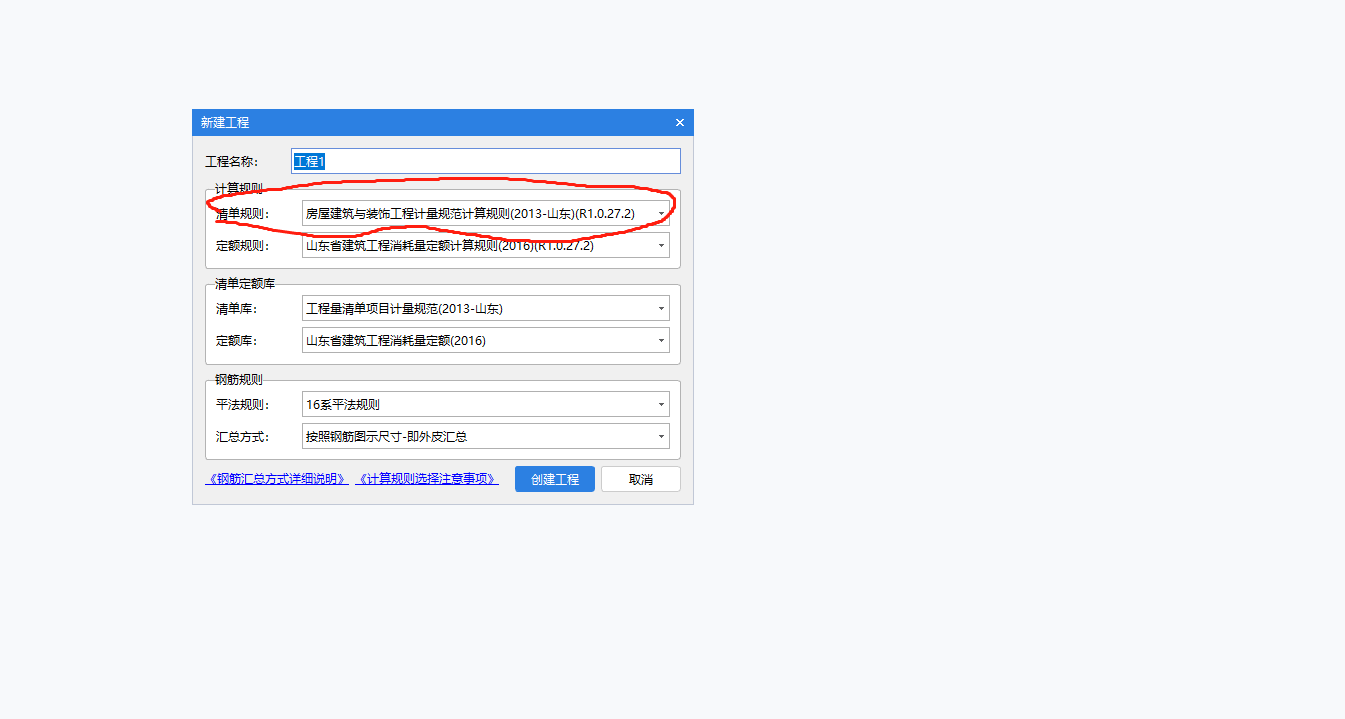Open the 汇总方式 dropdown

pos(486,436)
